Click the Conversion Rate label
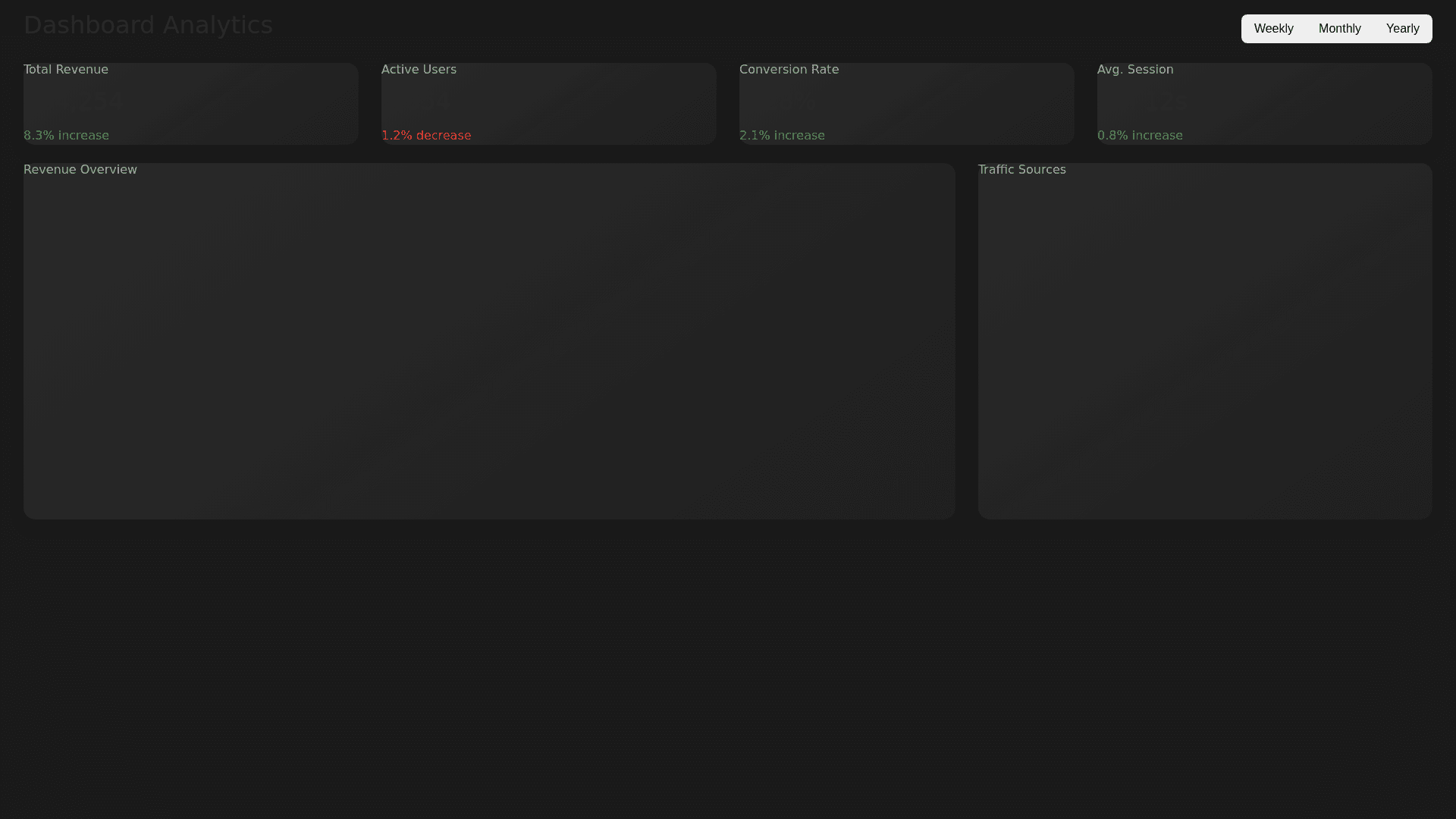 [x=789, y=70]
